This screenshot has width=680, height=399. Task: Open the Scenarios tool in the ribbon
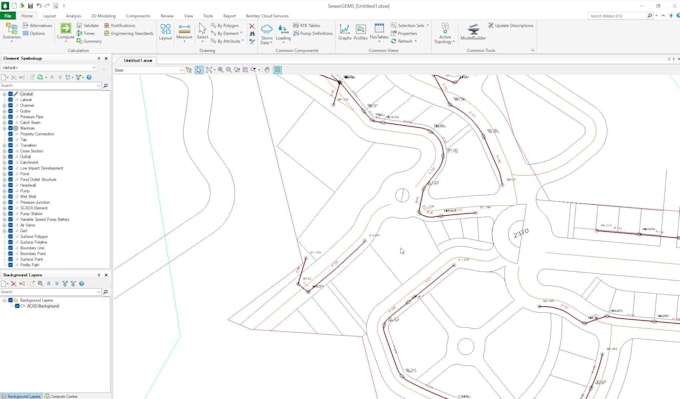pos(11,32)
